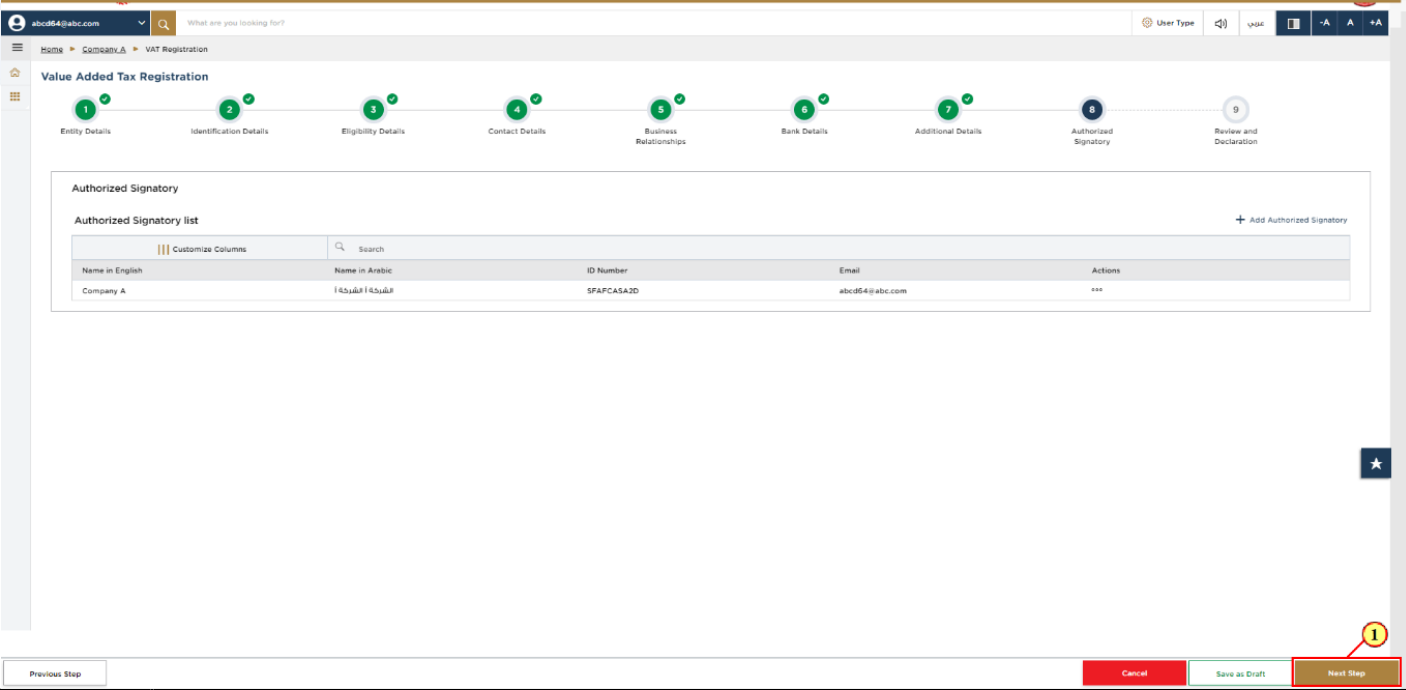The image size is (1406, 690).
Task: Click the Value Added Tax Registration heading
Action: [125, 77]
